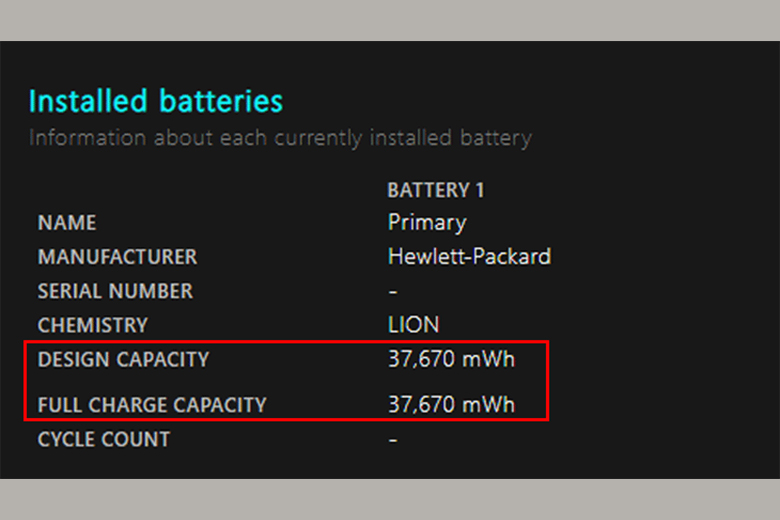Viewport: 780px width, 520px height.
Task: Click the FULL CHARGE CAPACITY row label
Action: [x=152, y=405]
